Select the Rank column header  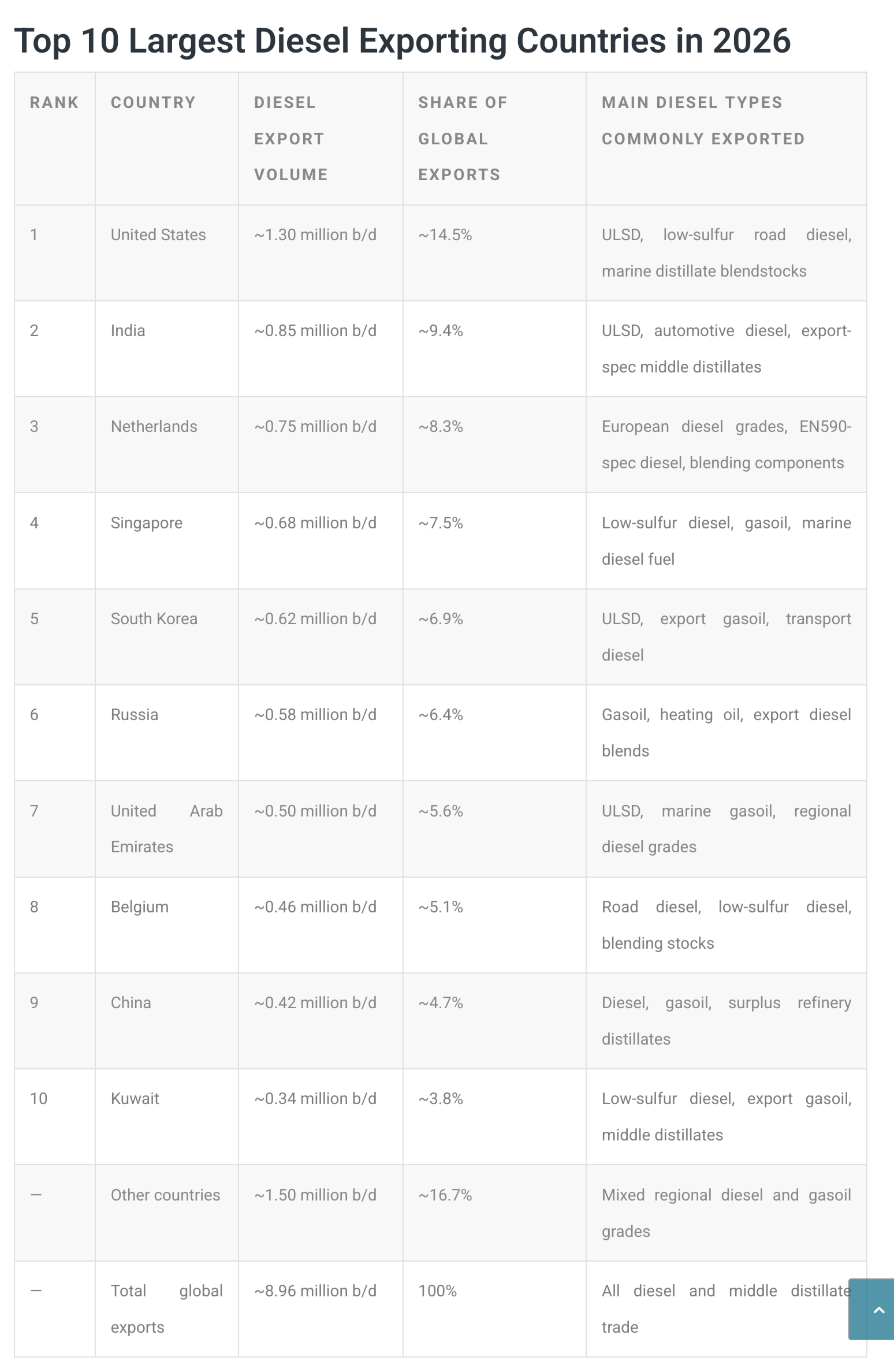point(54,103)
